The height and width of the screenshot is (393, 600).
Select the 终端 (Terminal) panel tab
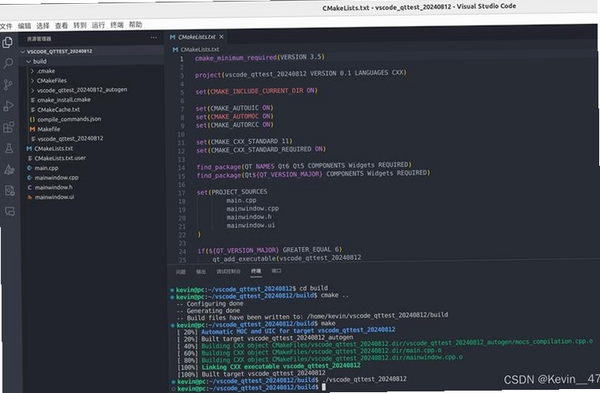click(x=256, y=271)
